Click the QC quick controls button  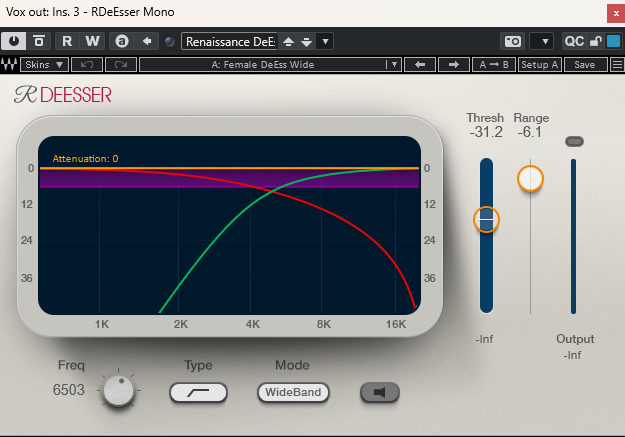point(574,41)
